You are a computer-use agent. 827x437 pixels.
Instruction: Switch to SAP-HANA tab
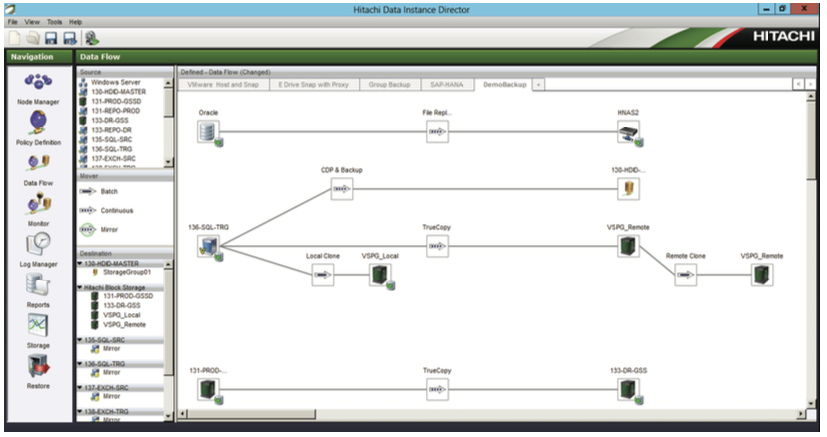pyautogui.click(x=447, y=84)
